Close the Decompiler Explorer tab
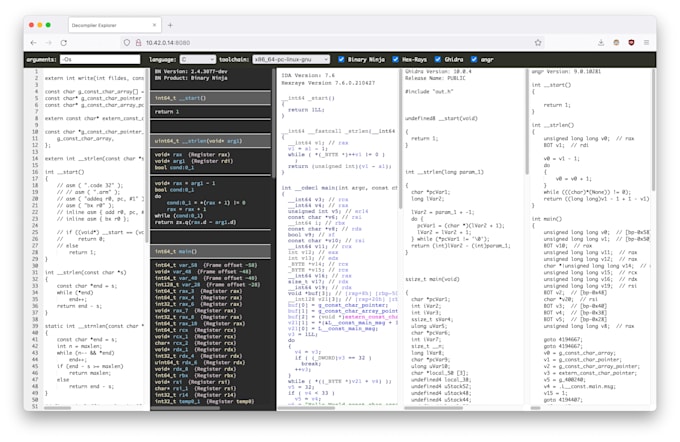This screenshot has width=680, height=442. click(154, 25)
